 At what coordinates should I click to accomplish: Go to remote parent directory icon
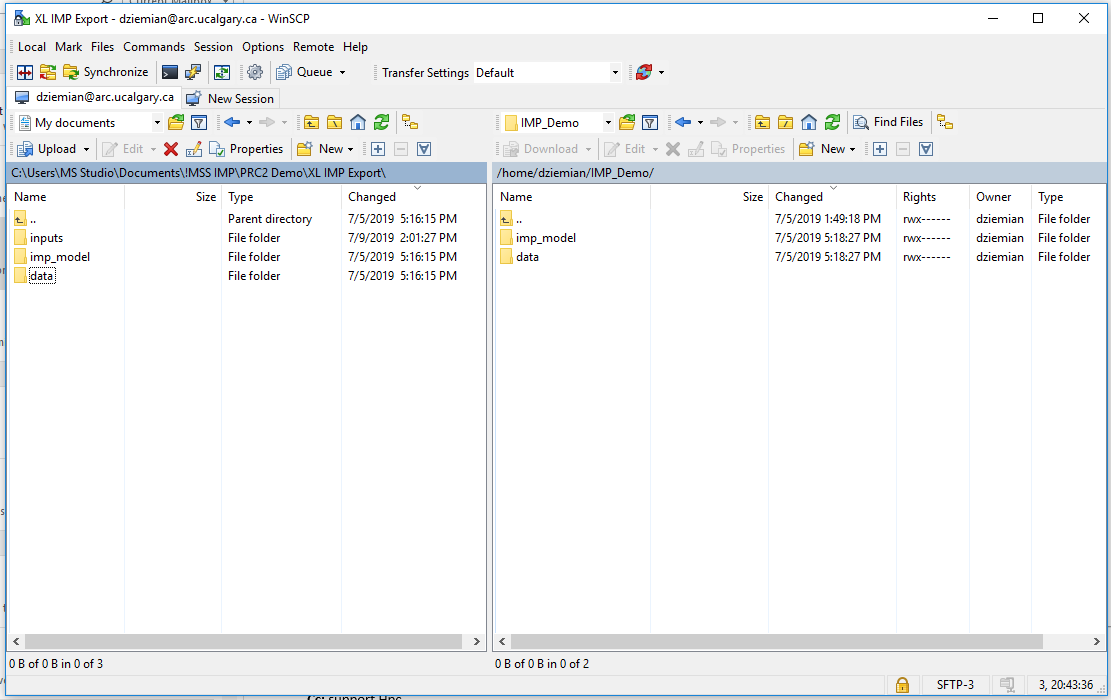point(762,123)
